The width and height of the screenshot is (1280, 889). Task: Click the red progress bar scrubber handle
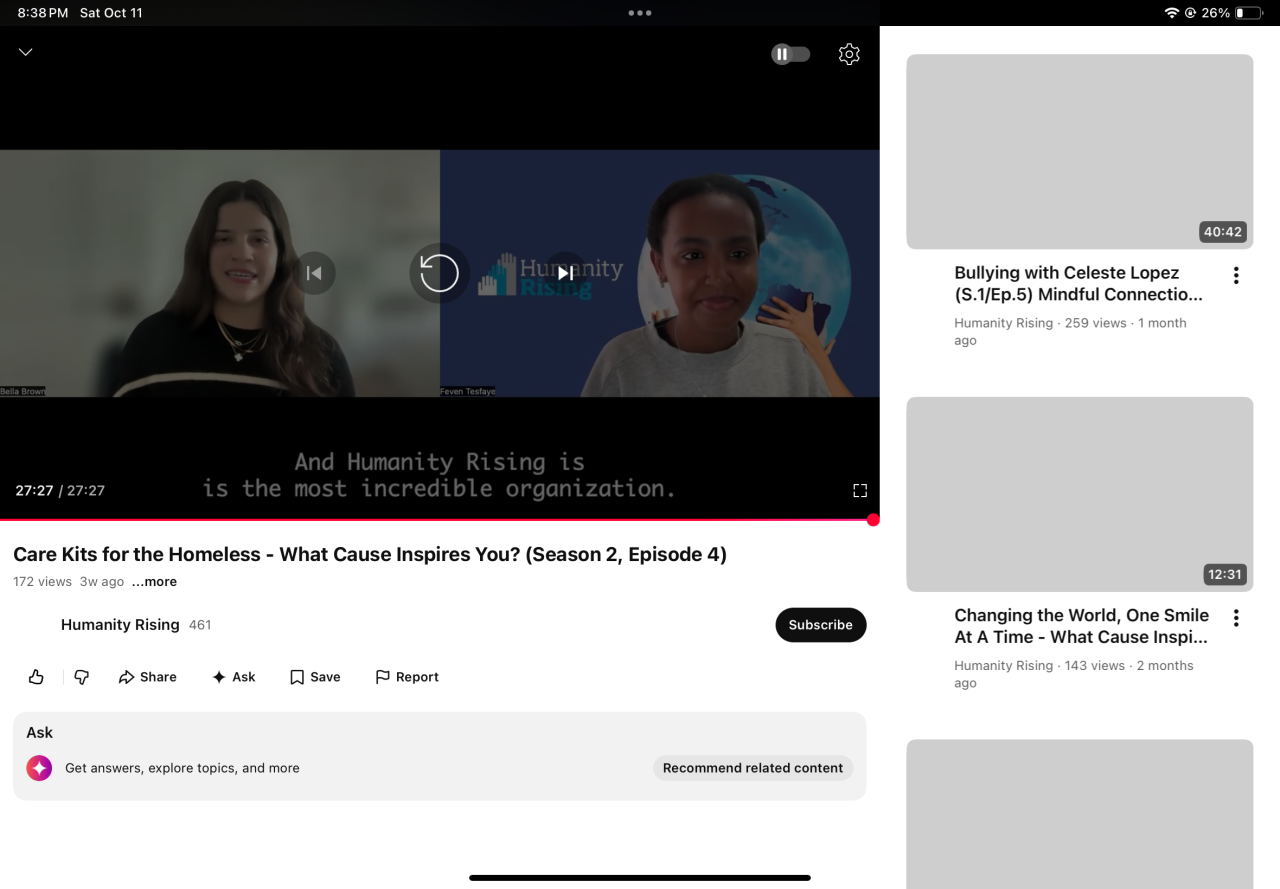point(873,520)
